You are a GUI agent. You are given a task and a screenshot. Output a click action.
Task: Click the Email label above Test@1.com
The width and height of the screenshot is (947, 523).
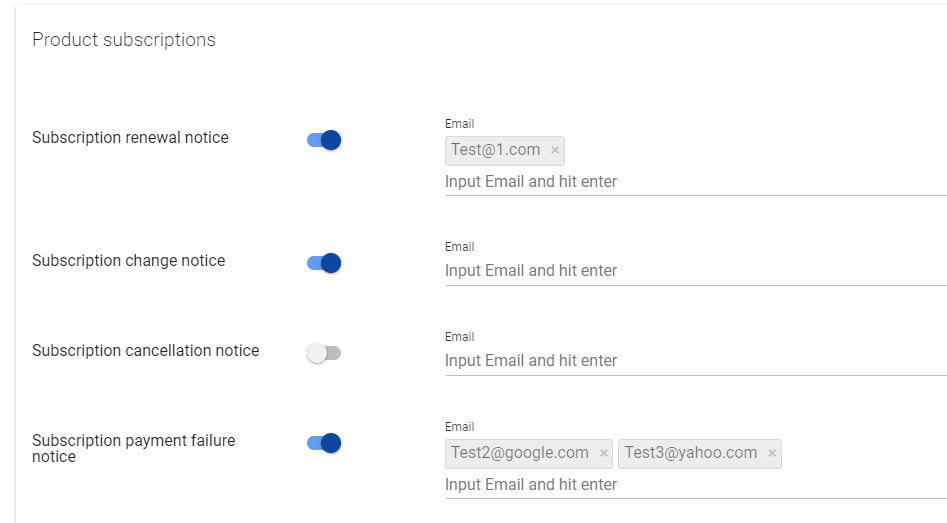tap(460, 124)
